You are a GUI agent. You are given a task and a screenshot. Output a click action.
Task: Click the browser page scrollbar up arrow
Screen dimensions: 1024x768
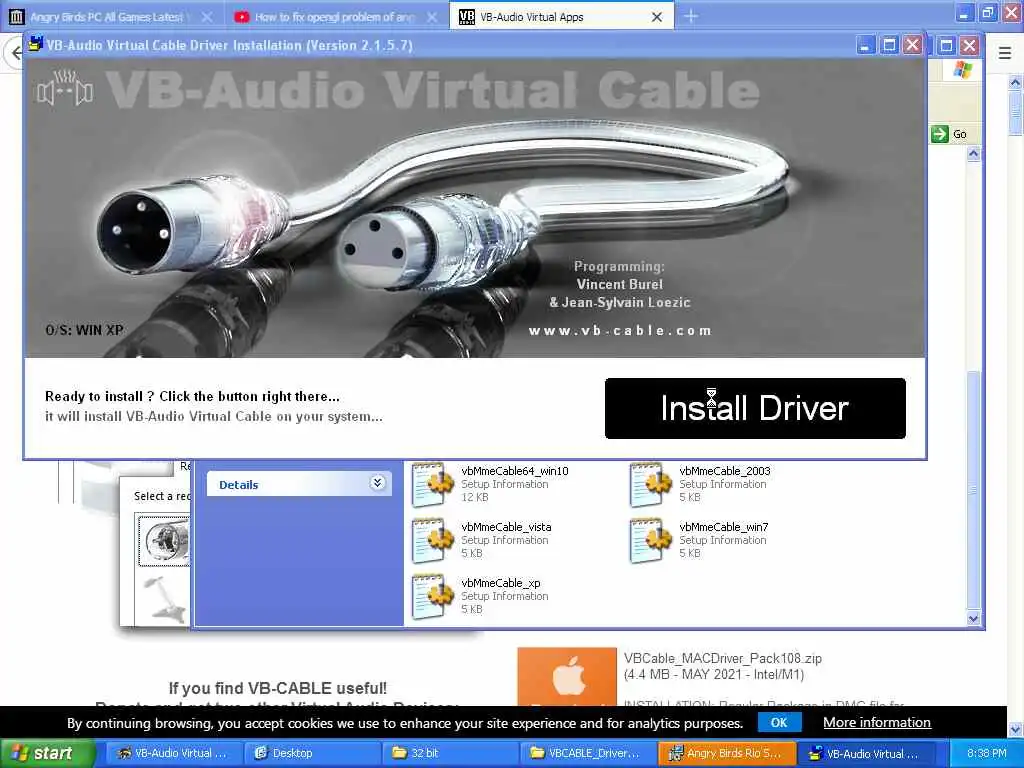(1015, 82)
